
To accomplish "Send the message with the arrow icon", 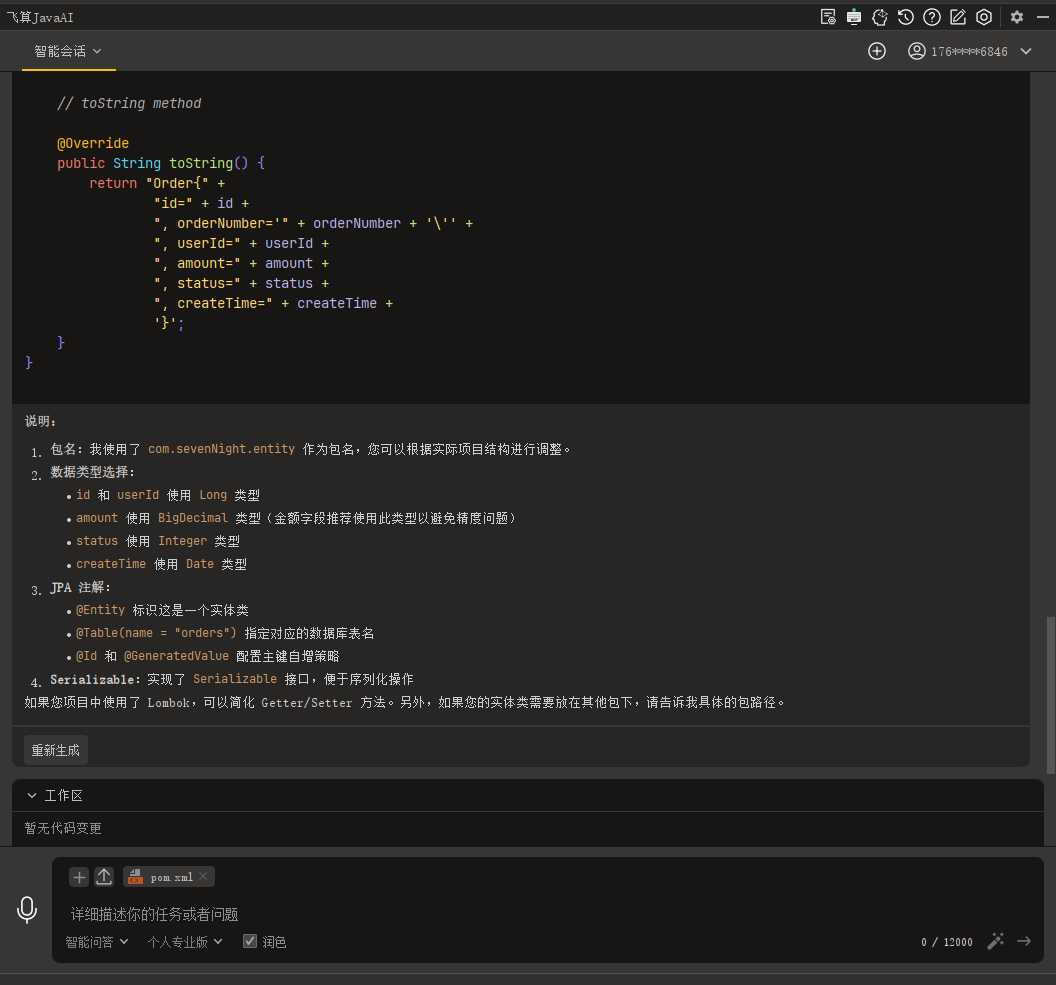I will tap(1024, 941).
